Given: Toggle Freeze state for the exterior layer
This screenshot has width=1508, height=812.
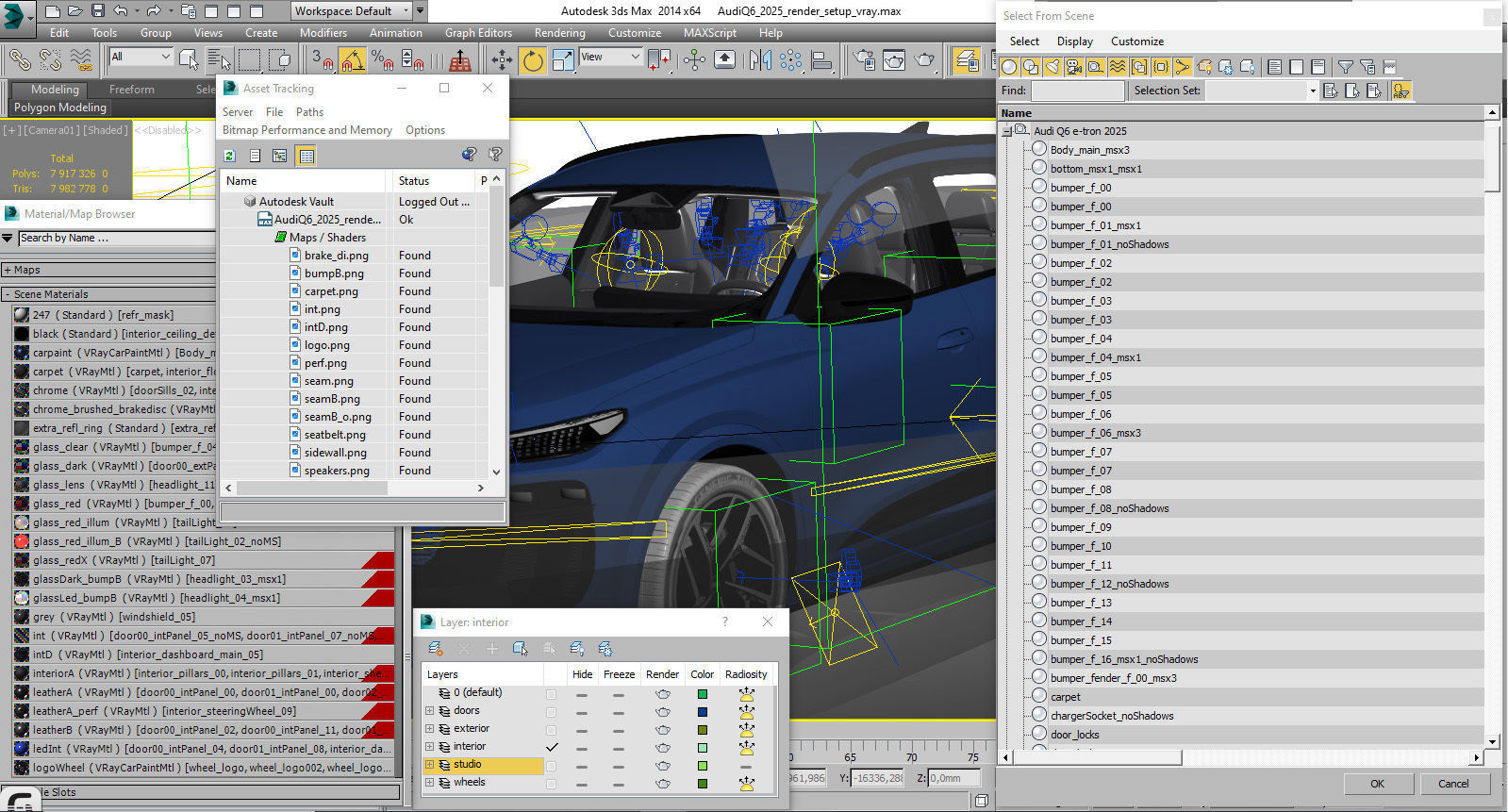Looking at the screenshot, I should tap(618, 730).
